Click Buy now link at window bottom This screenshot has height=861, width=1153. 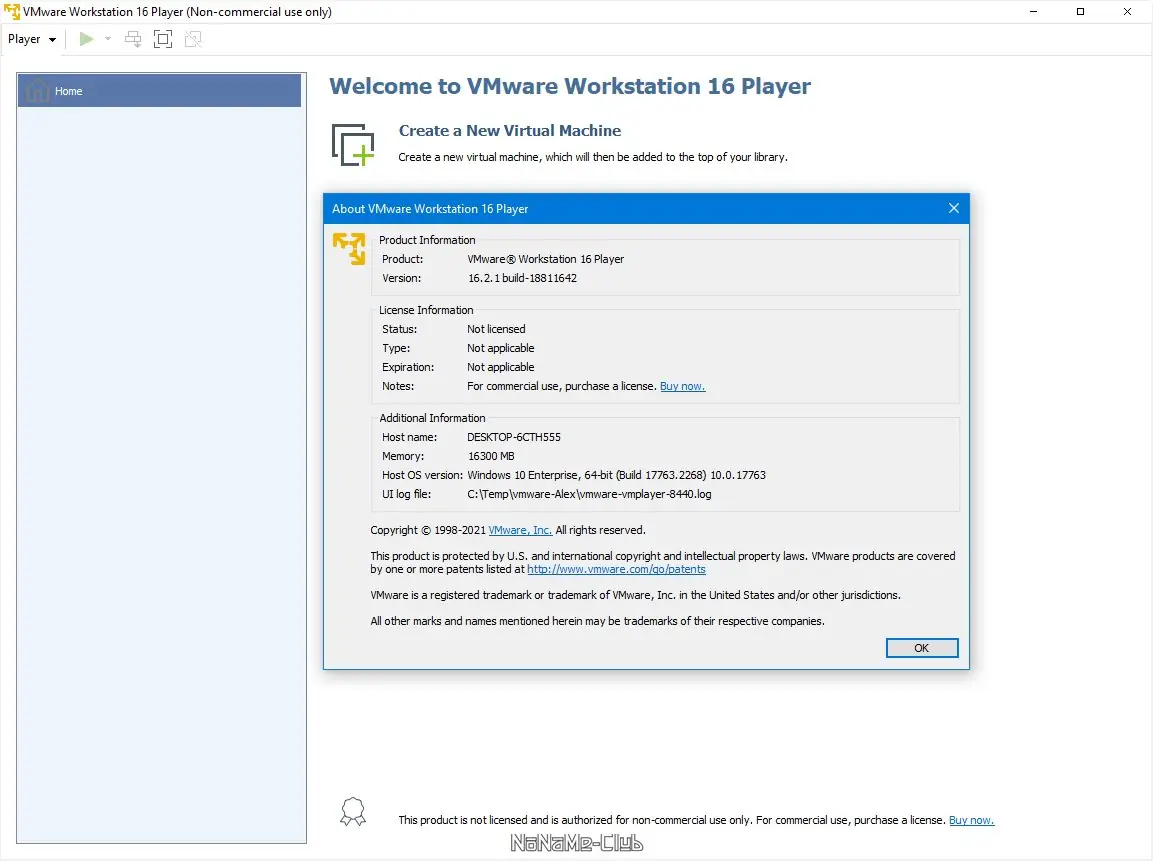(x=971, y=820)
